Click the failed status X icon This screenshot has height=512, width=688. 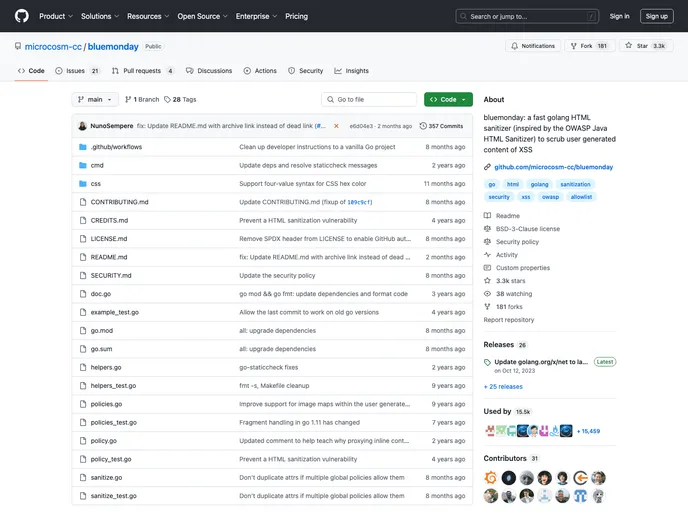click(336, 126)
